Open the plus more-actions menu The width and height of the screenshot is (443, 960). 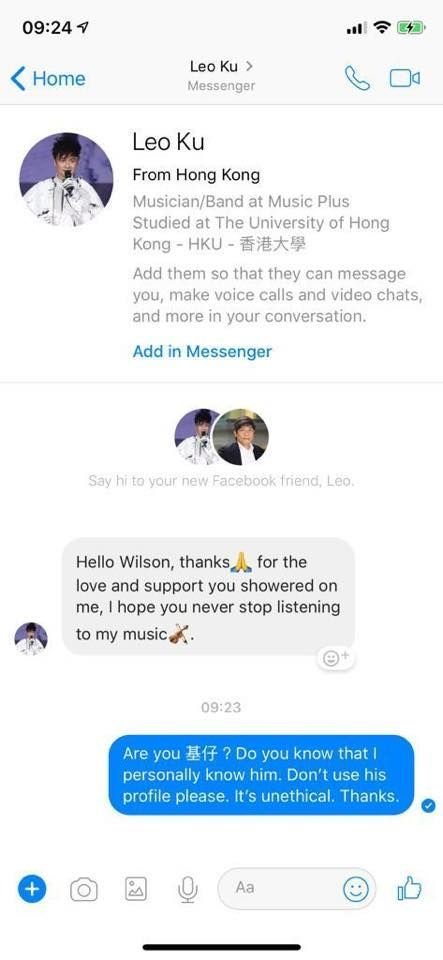(x=32, y=888)
